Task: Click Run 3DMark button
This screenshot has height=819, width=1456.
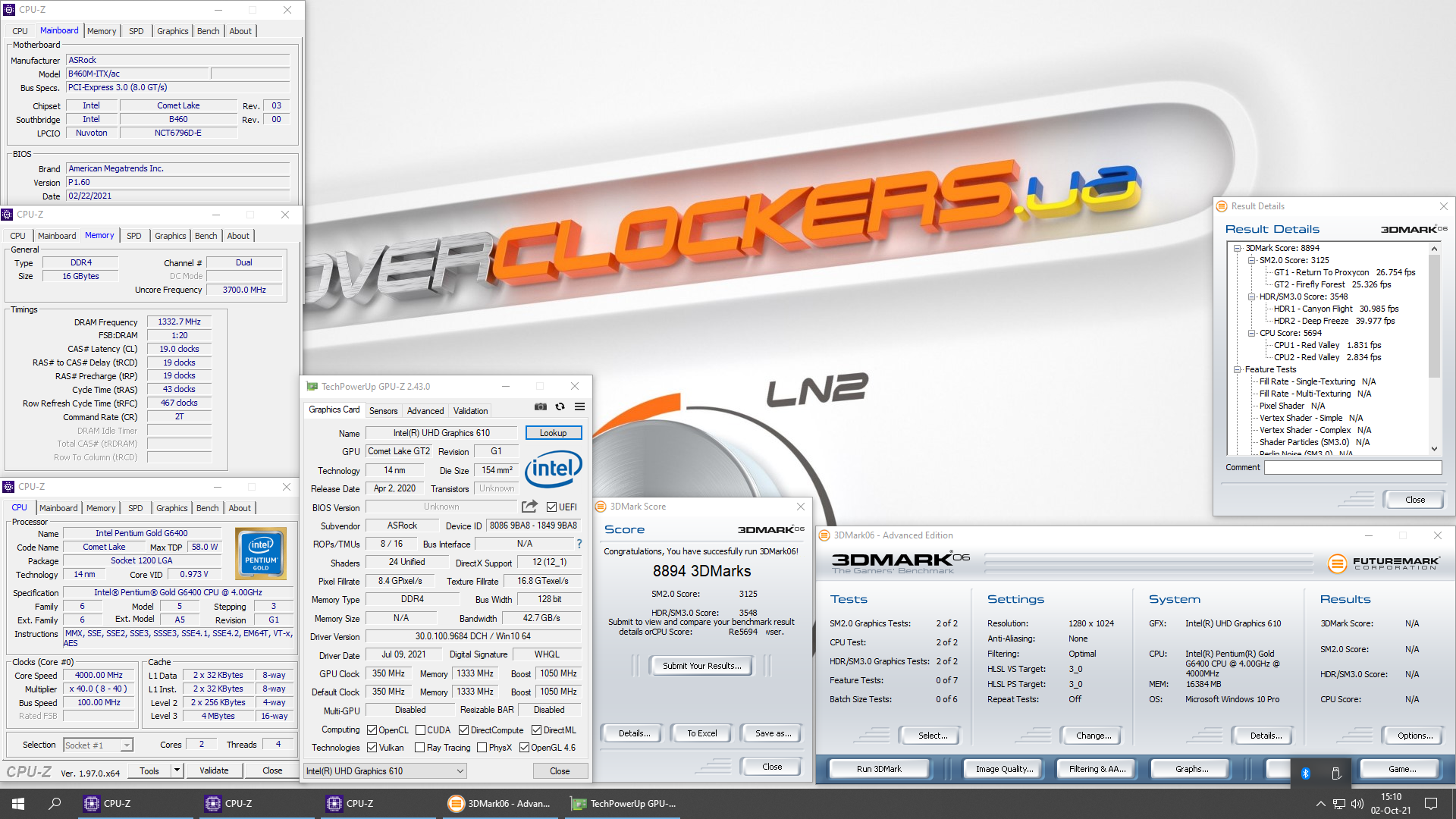Action: point(879,769)
